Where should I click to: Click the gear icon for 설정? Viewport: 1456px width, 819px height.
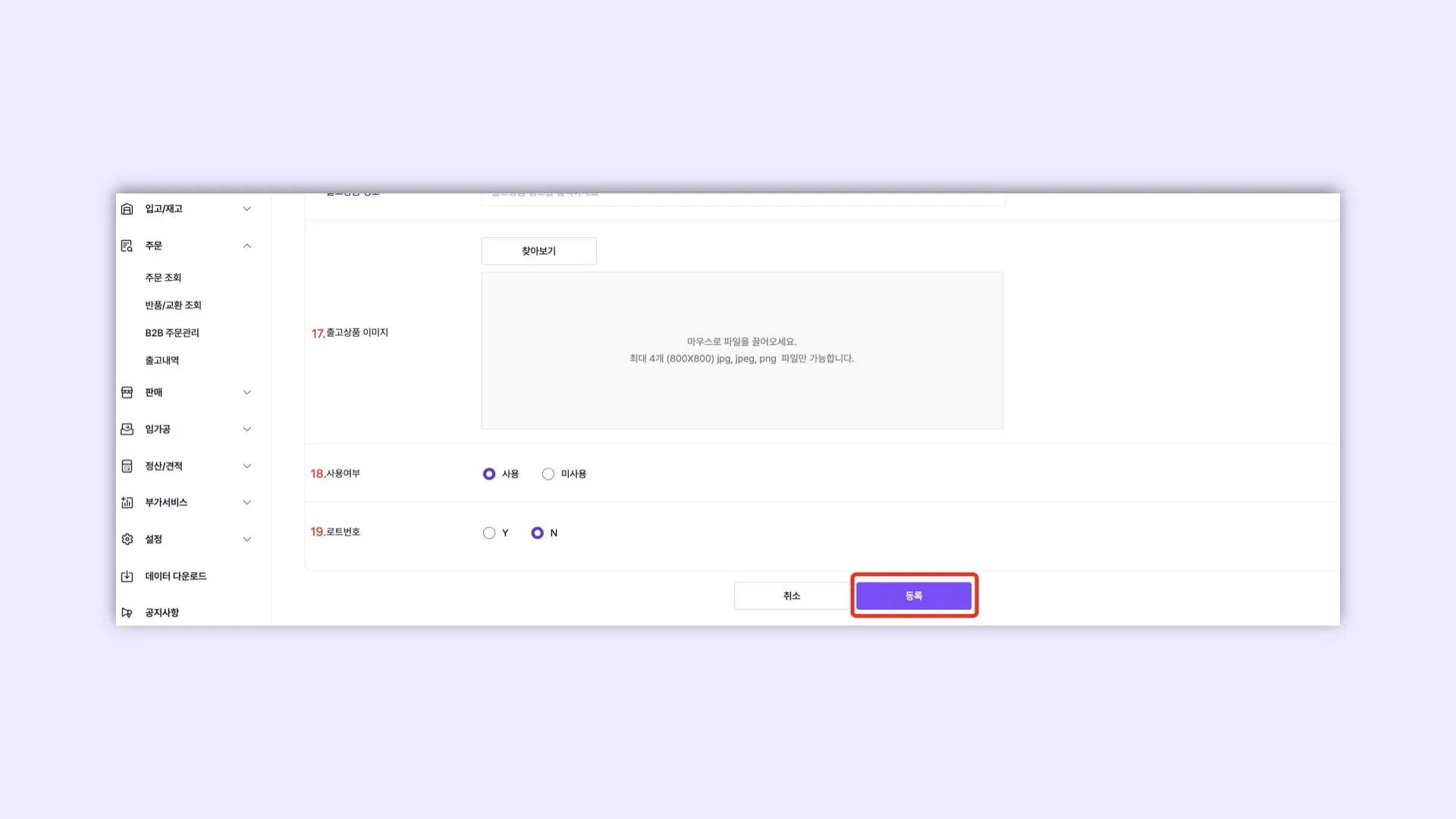point(127,539)
